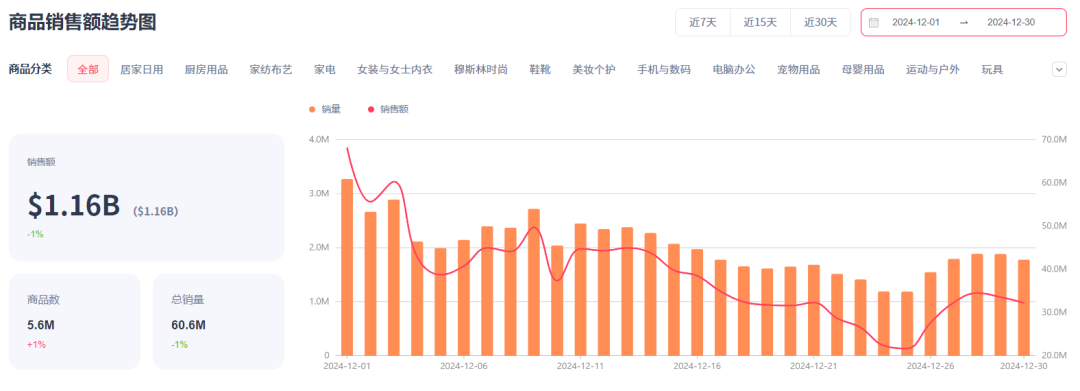The image size is (1080, 391).
Task: Select the 居家日用 category
Action: pyautogui.click(x=142, y=69)
